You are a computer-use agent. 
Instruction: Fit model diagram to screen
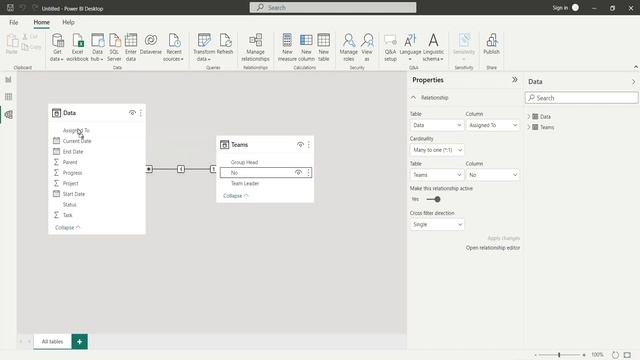[x=627, y=355]
